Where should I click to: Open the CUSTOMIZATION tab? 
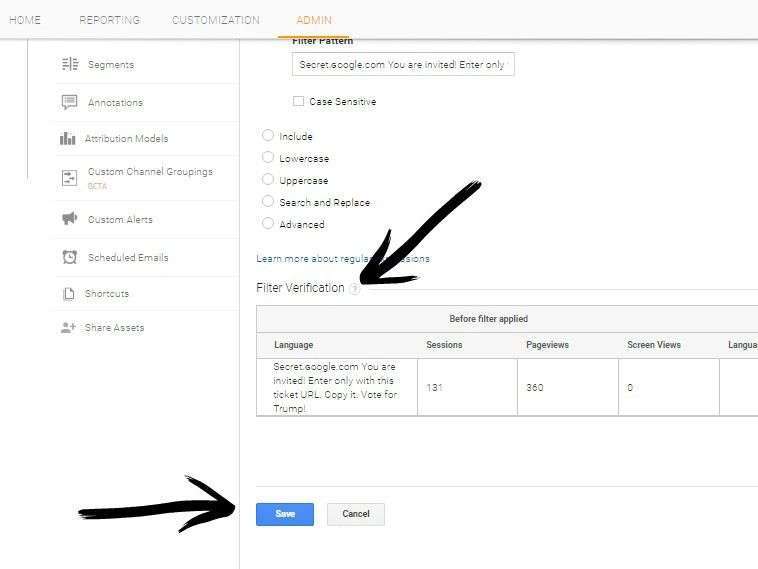coord(216,20)
